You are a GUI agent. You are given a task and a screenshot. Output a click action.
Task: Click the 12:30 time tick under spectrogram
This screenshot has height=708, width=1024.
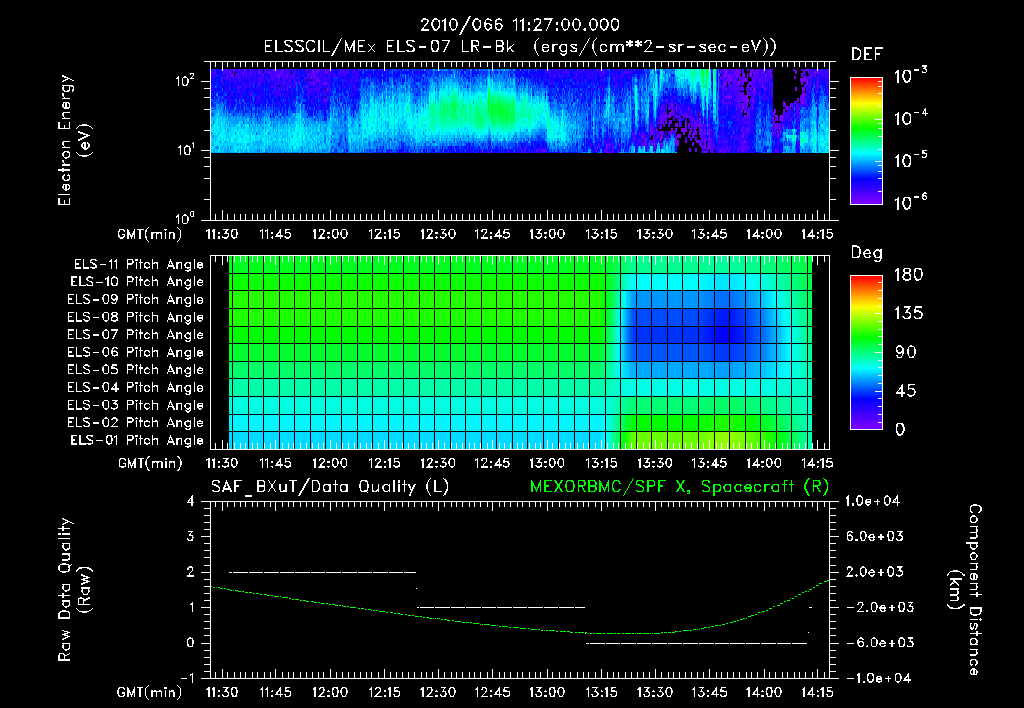click(x=438, y=234)
